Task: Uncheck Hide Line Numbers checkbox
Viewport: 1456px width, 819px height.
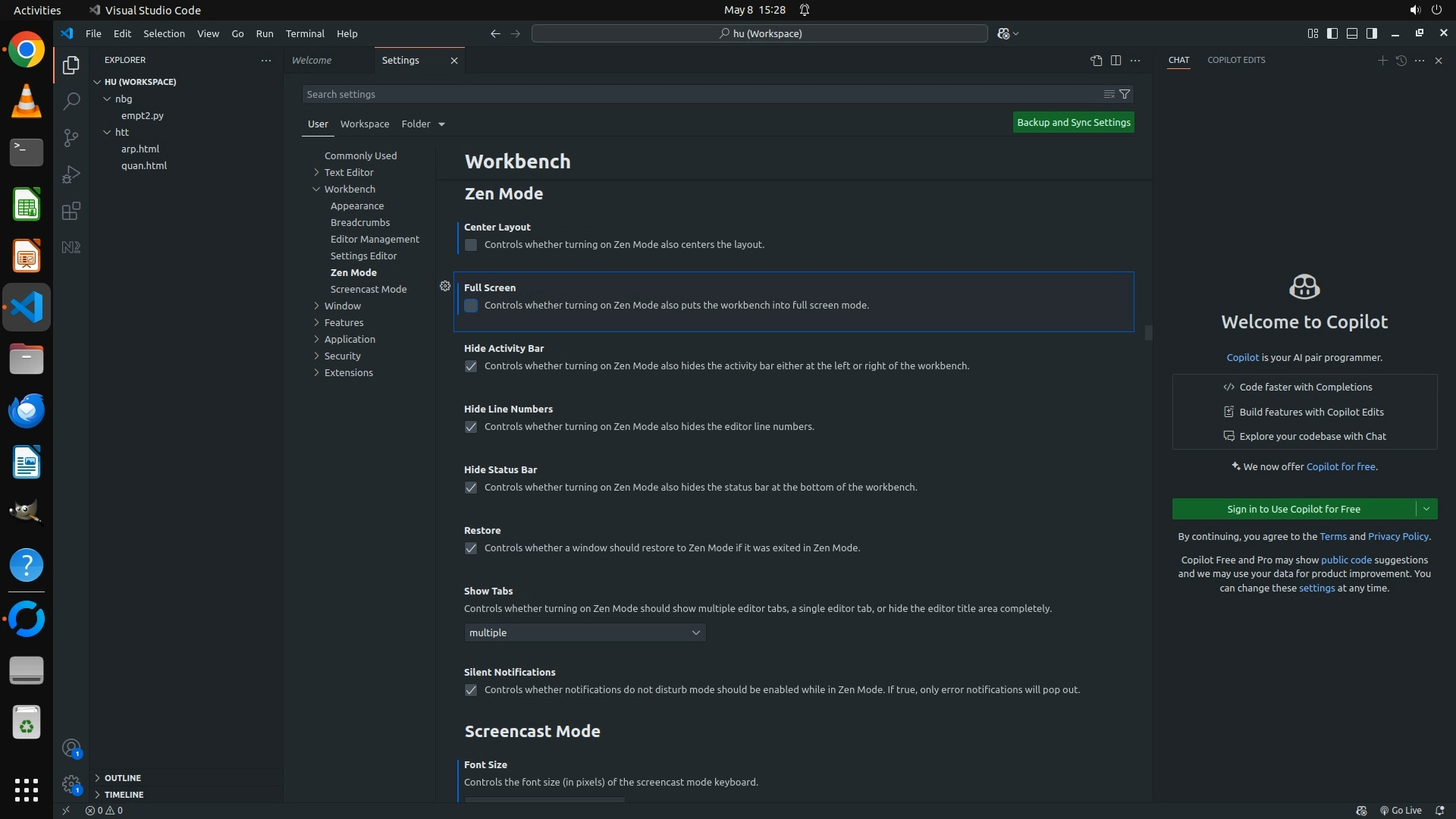Action: click(x=471, y=427)
